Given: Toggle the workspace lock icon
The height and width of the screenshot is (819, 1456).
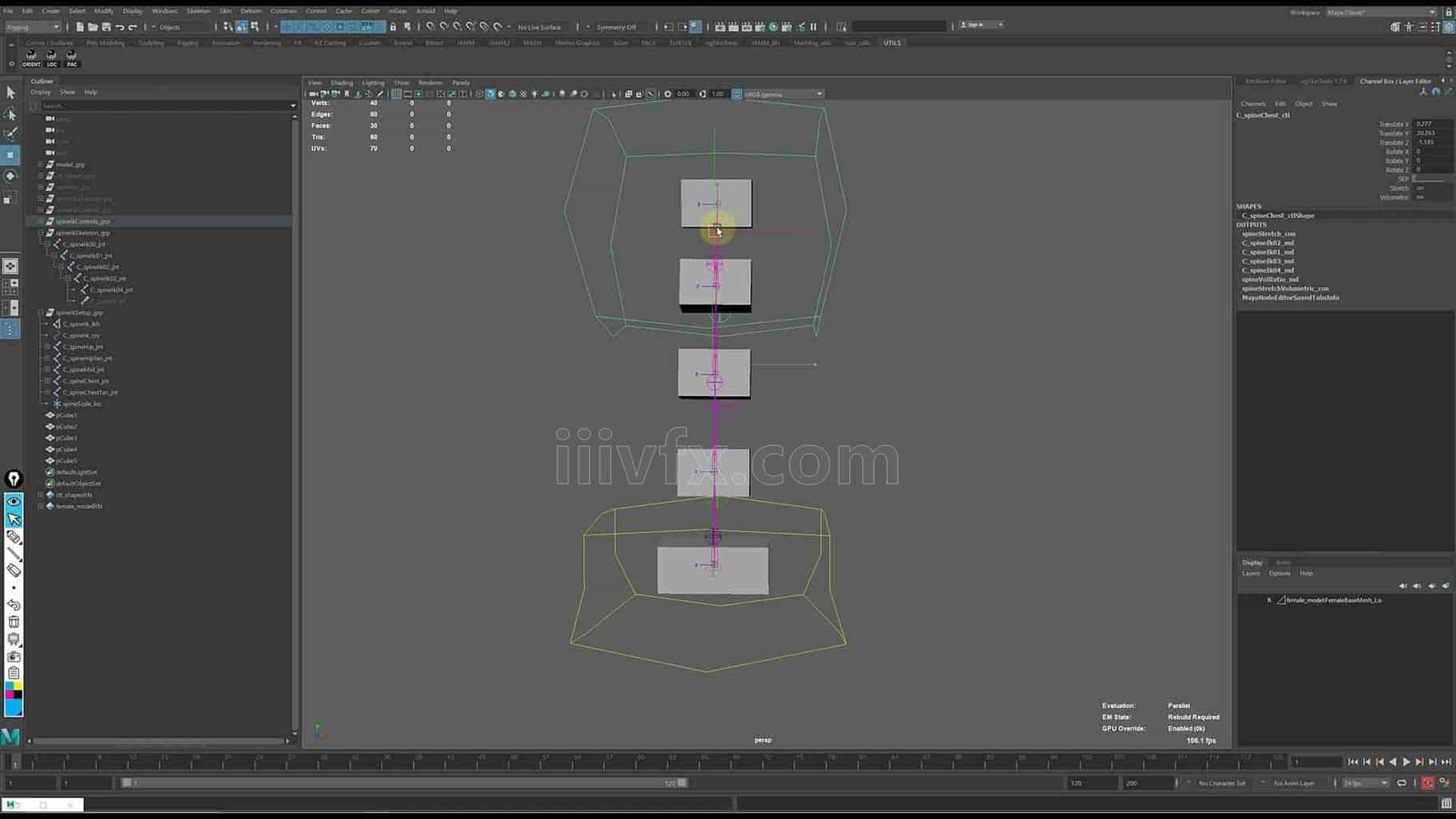Looking at the screenshot, I should 1448,12.
